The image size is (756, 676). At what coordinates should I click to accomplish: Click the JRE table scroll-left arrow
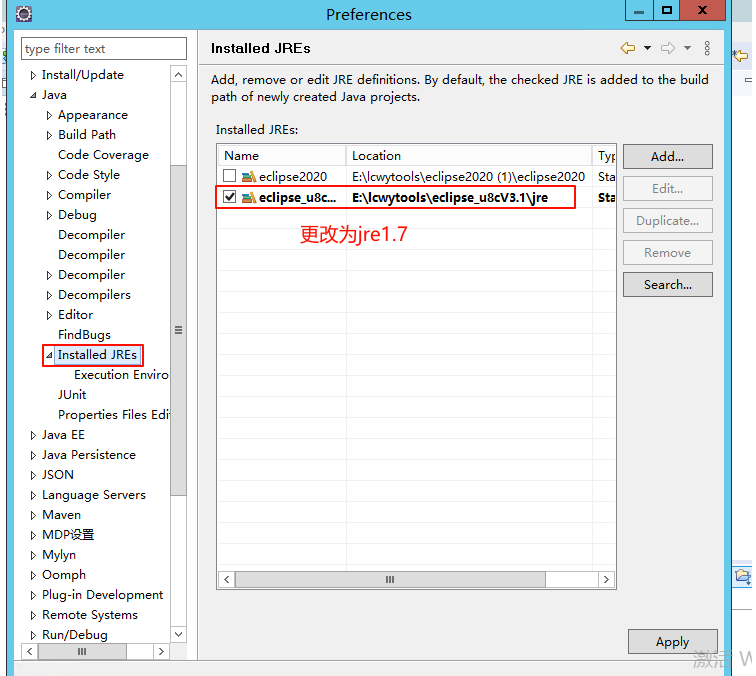[x=227, y=580]
